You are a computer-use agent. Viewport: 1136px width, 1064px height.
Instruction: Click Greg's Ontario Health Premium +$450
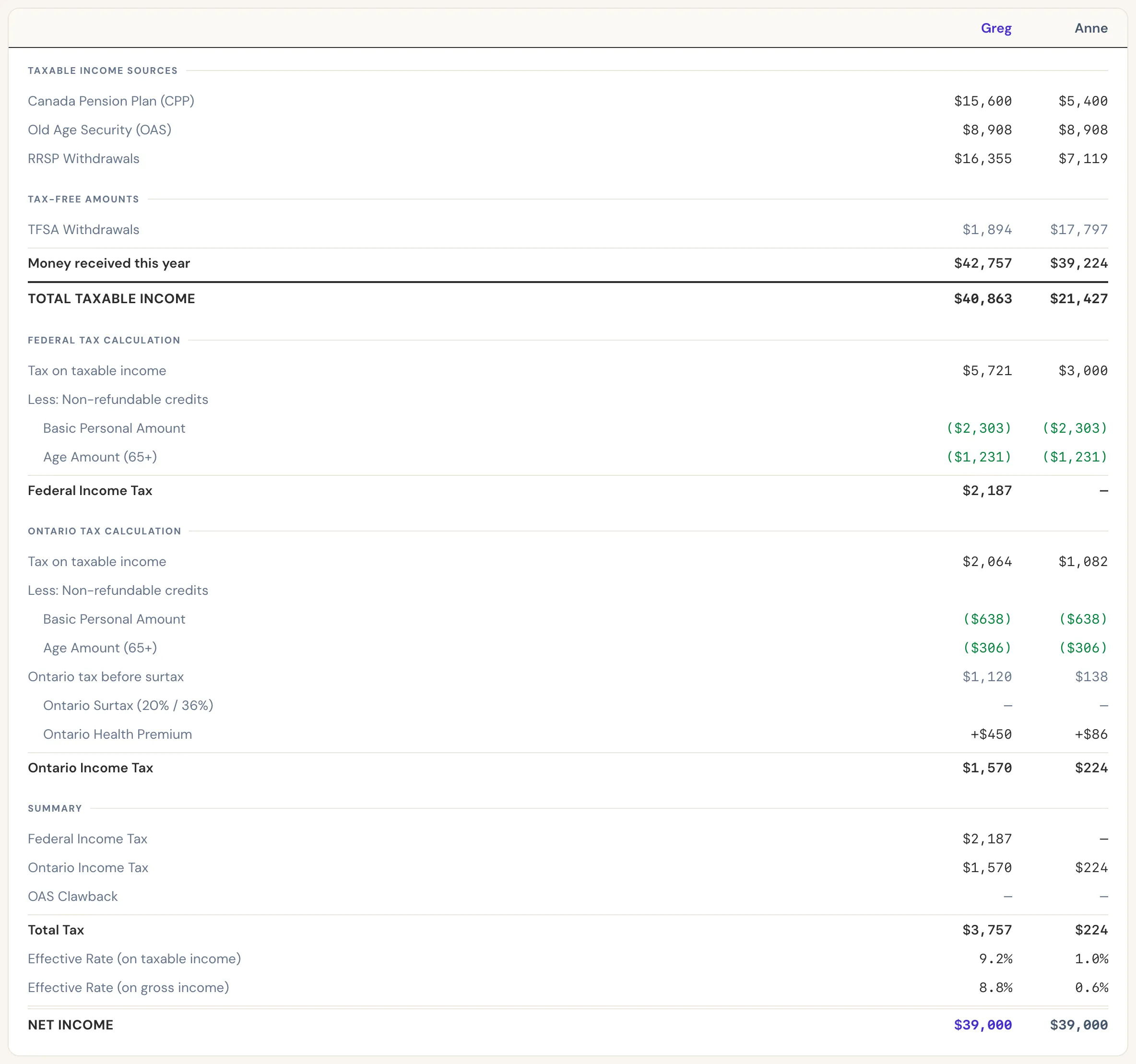coord(991,734)
